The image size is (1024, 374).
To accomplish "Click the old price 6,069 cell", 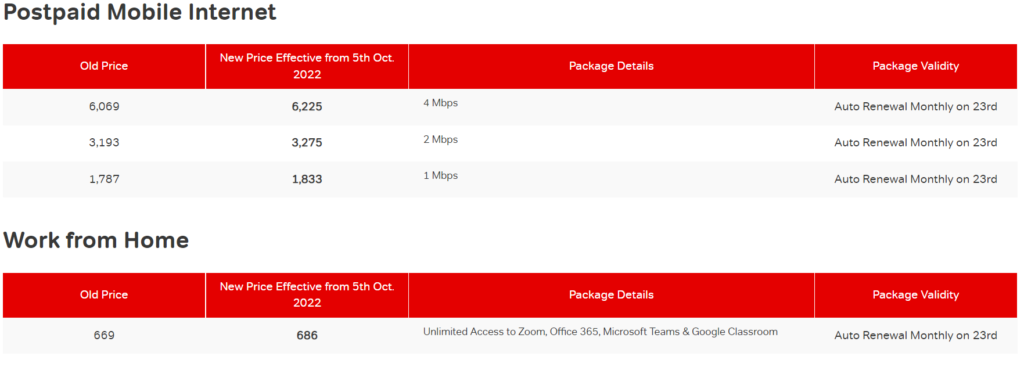I will click(x=104, y=106).
